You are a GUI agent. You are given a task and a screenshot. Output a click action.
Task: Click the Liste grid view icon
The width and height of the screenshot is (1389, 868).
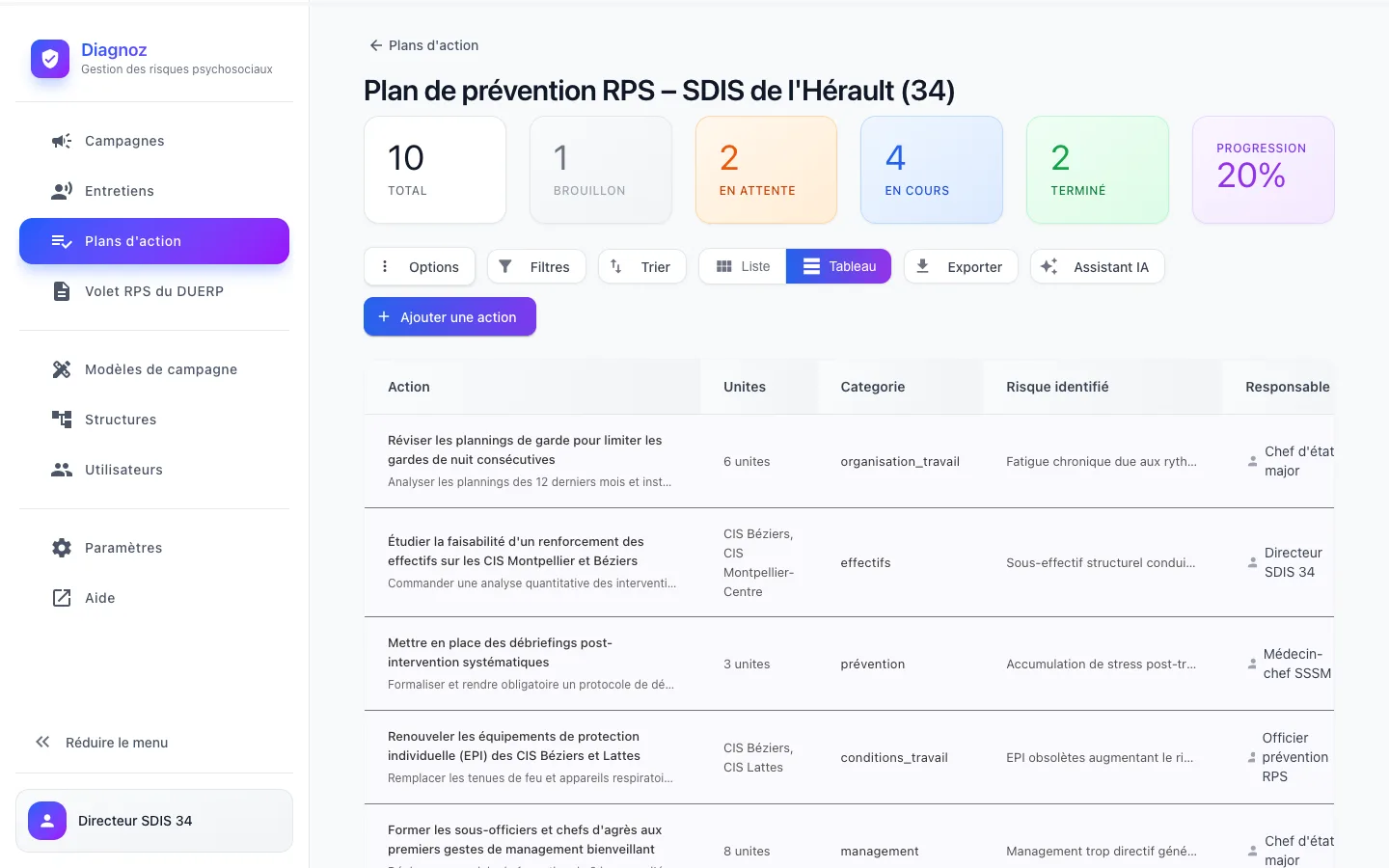tap(724, 266)
